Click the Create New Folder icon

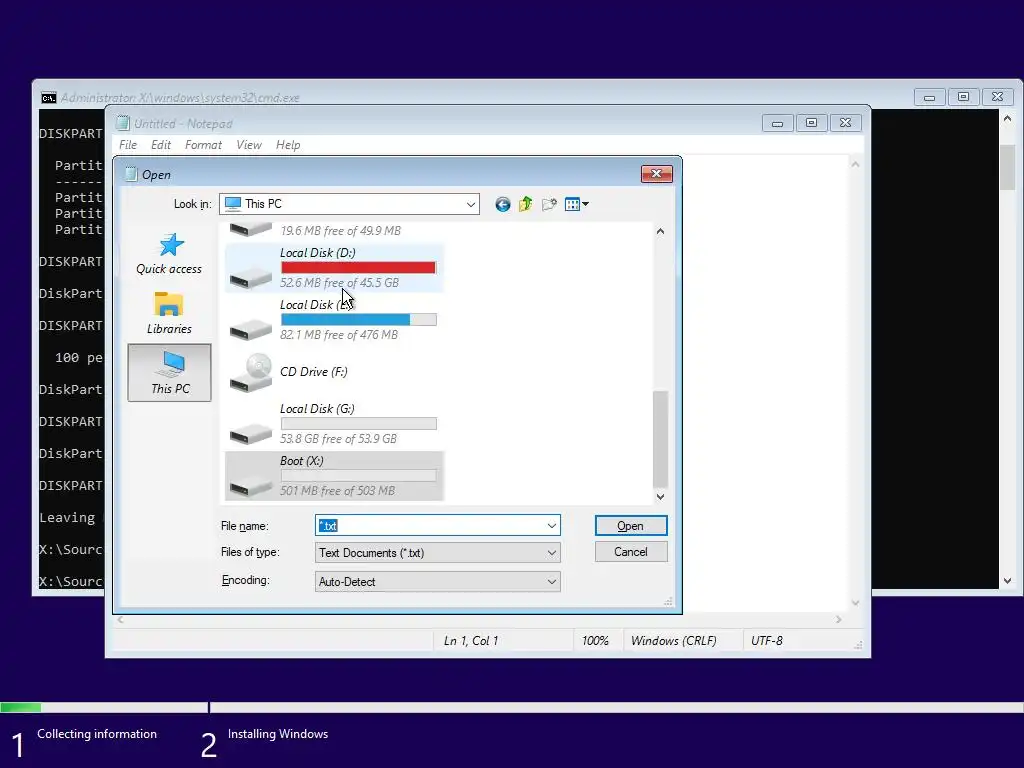click(x=549, y=204)
